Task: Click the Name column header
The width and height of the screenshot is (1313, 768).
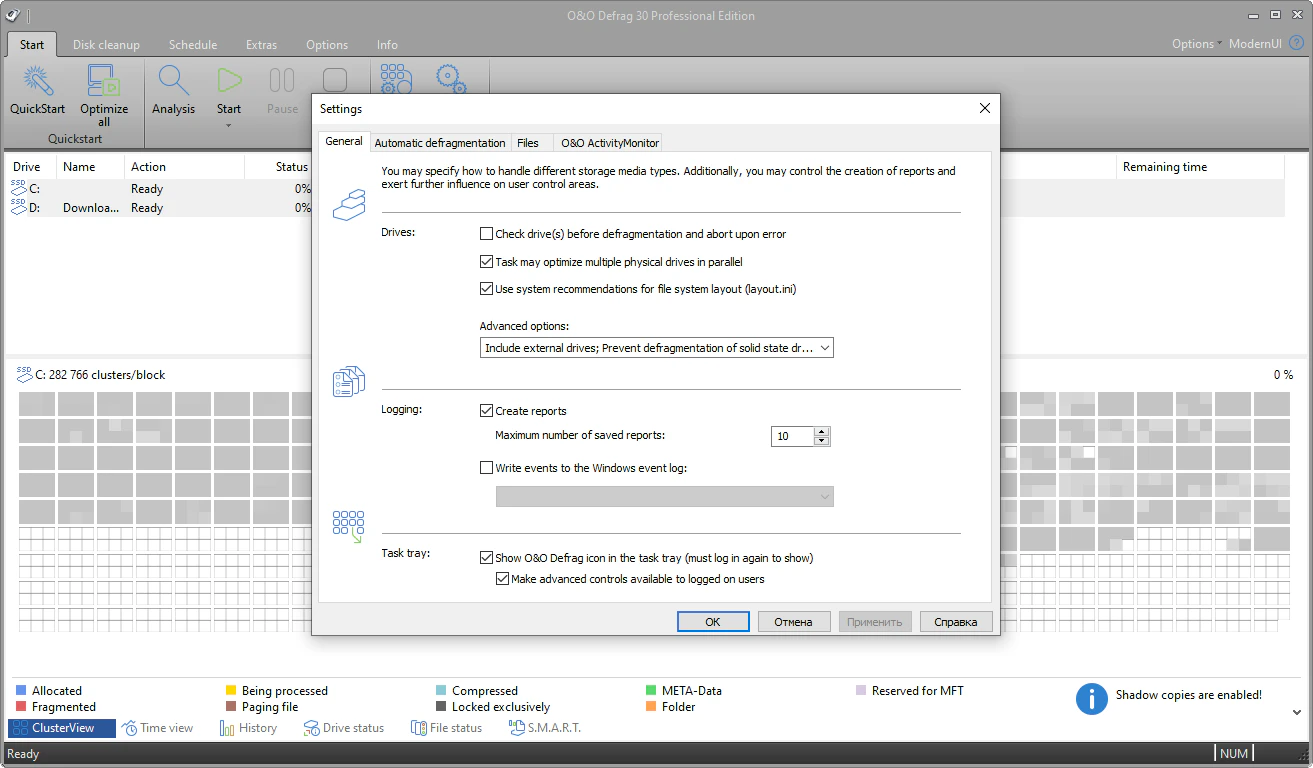Action: [91, 167]
